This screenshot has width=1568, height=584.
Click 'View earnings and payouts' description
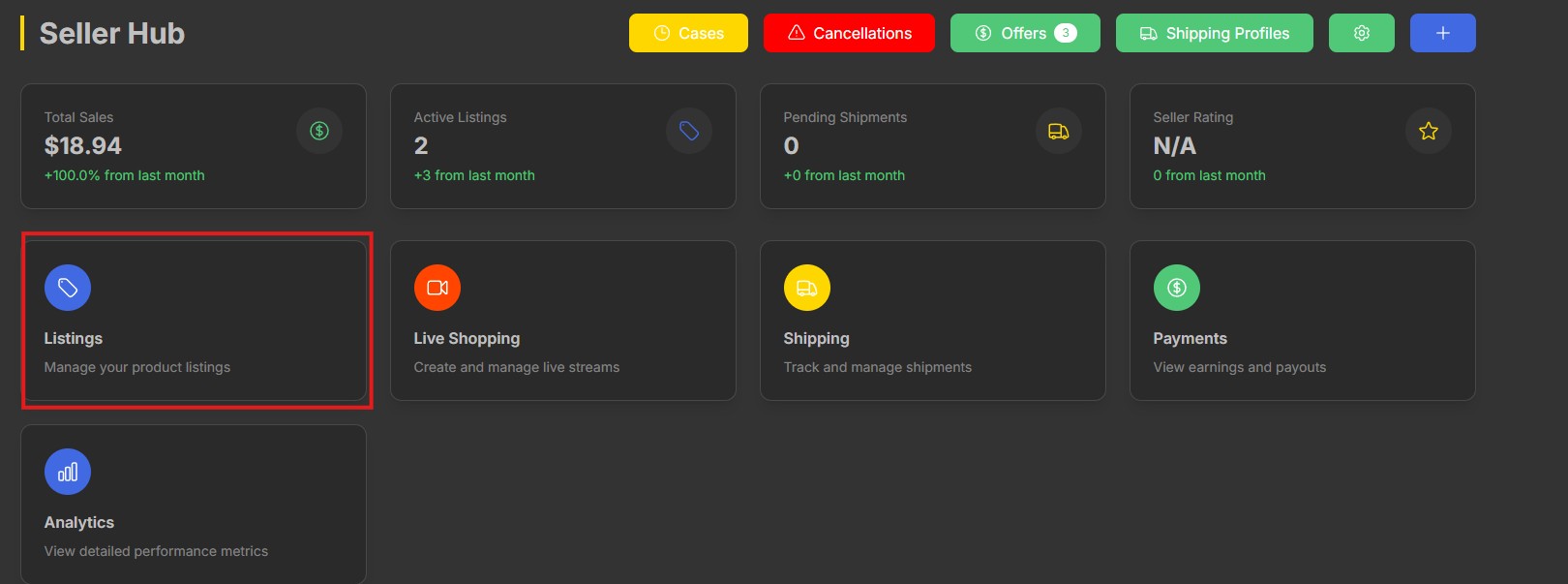[1239, 367]
